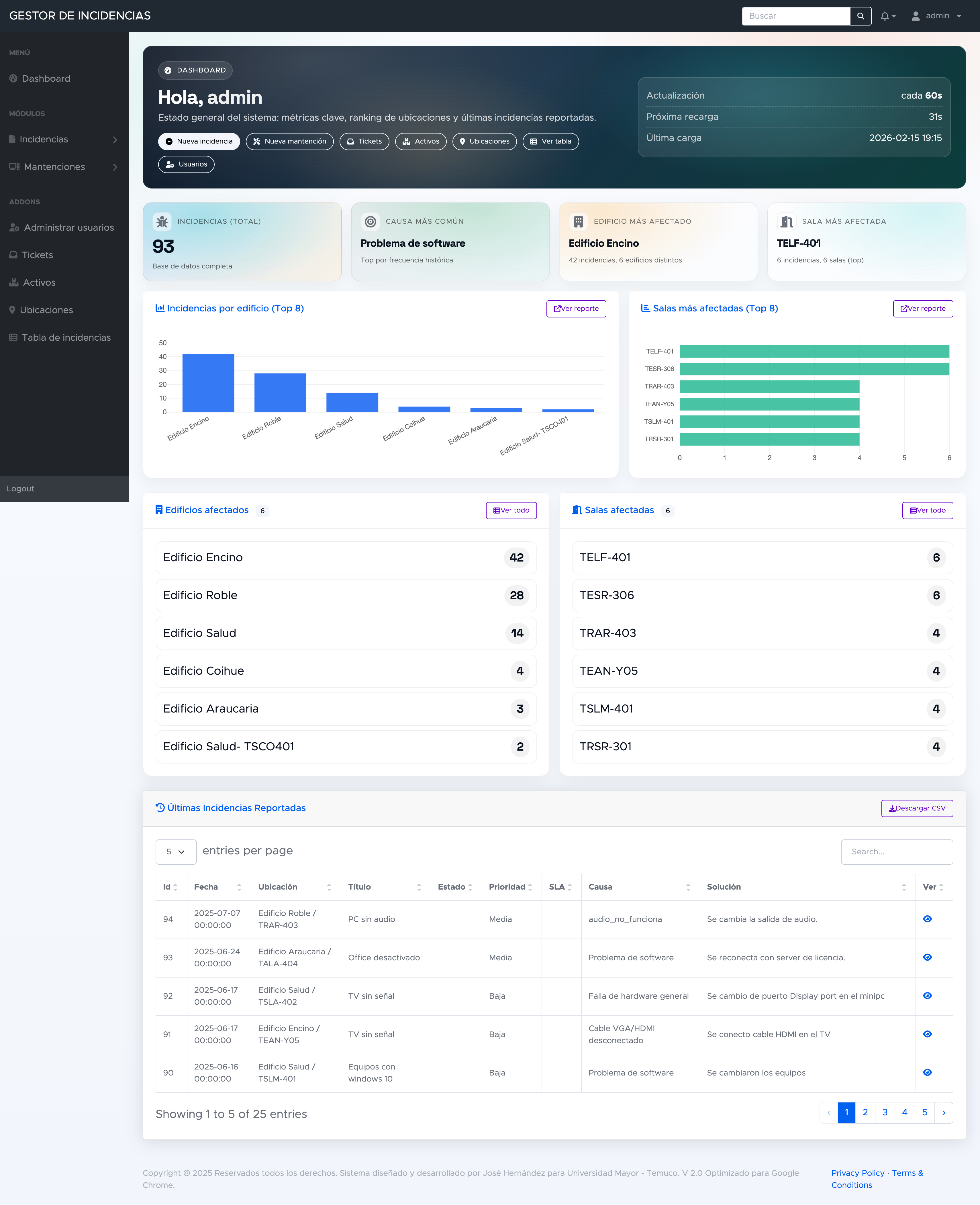Viewport: 980px width, 1205px height.
Task: View incident 94 via eye icon
Action: click(x=927, y=919)
